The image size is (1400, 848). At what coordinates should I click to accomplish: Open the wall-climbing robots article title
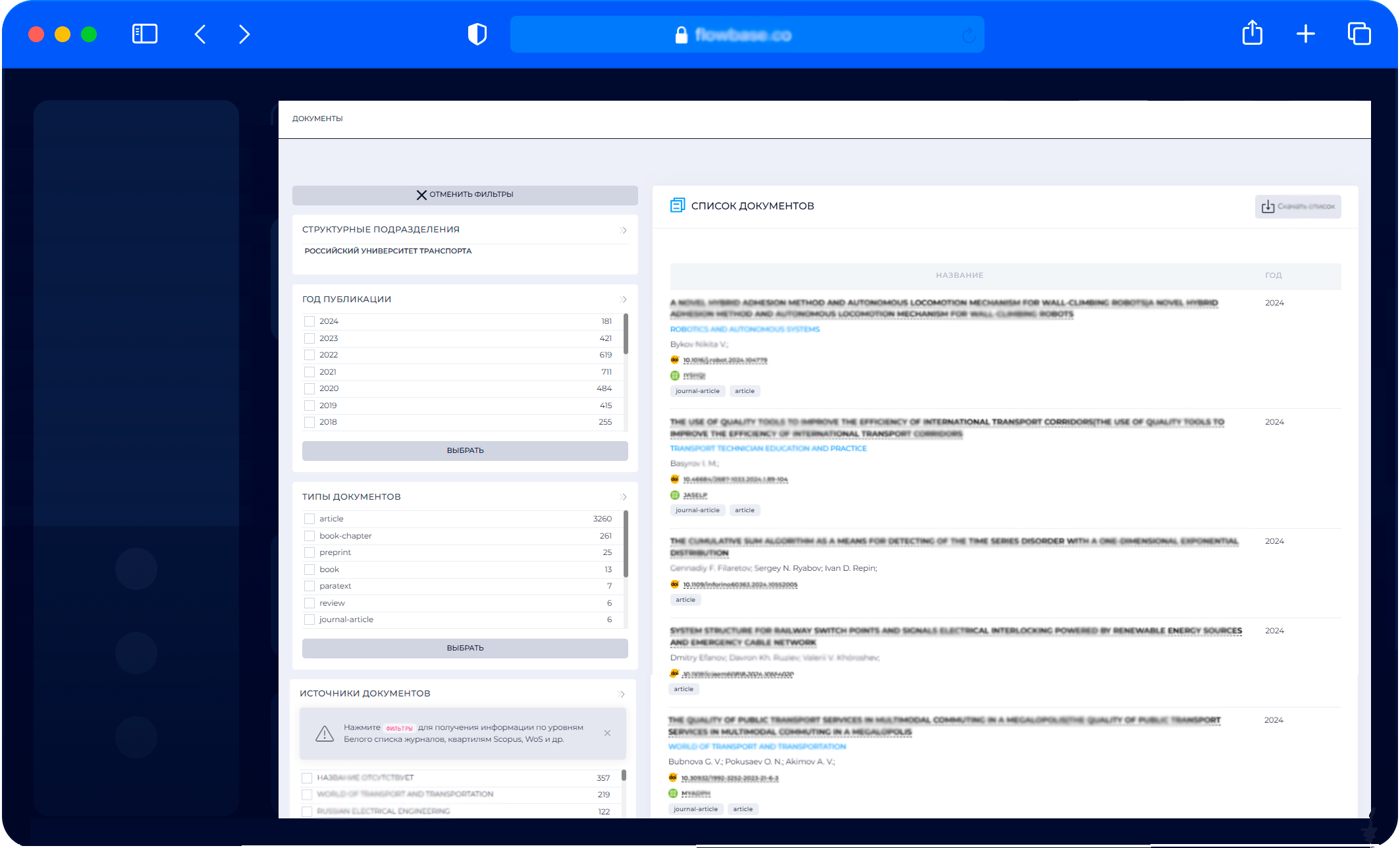pyautogui.click(x=944, y=308)
